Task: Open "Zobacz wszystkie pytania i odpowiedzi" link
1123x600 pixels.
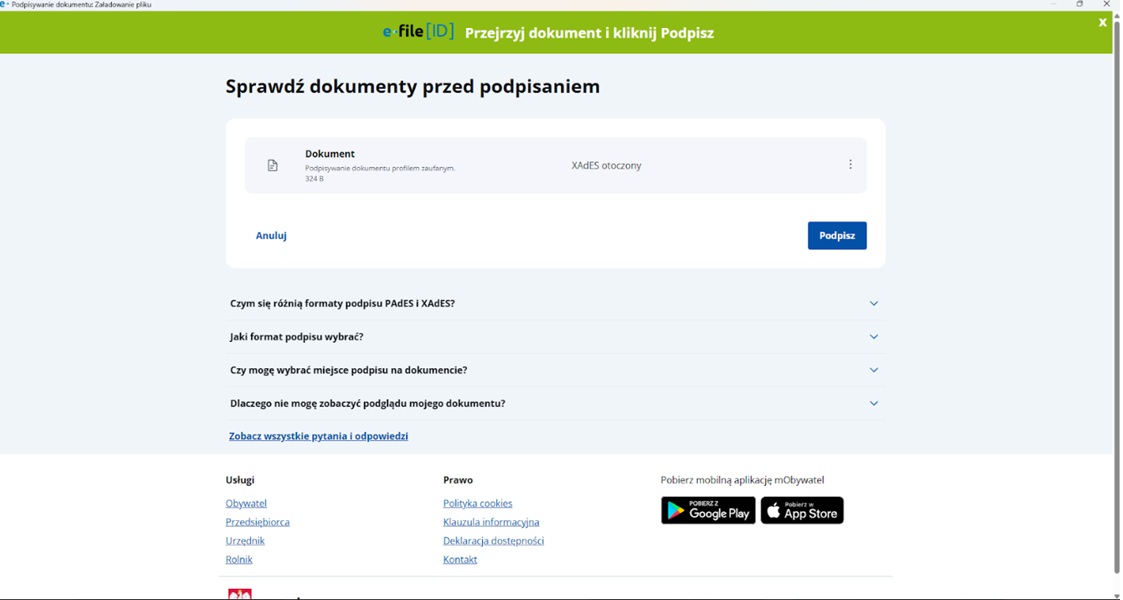Action: tap(318, 436)
